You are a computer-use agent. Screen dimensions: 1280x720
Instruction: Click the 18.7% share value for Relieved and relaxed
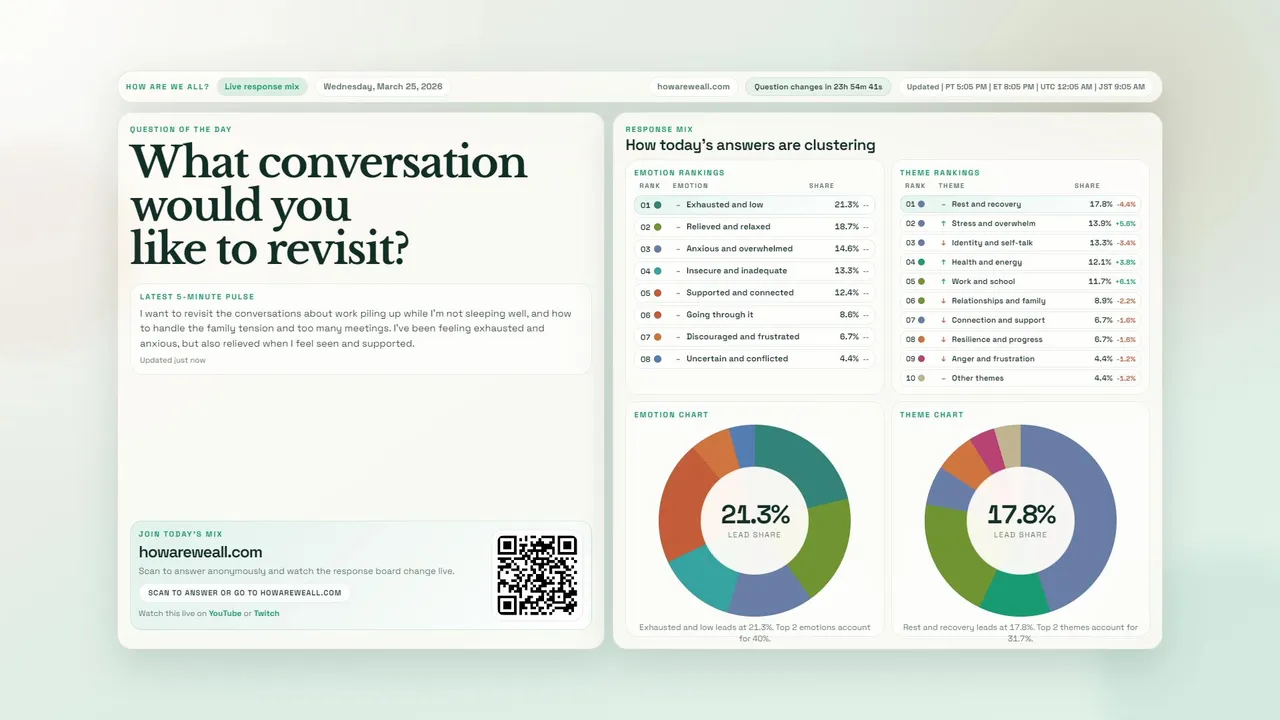[x=846, y=227]
